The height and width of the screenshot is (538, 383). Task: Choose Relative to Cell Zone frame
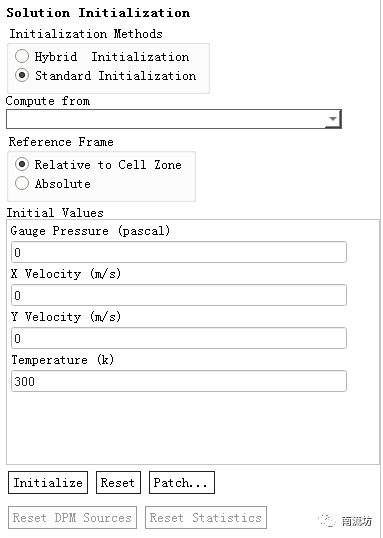click(22, 164)
